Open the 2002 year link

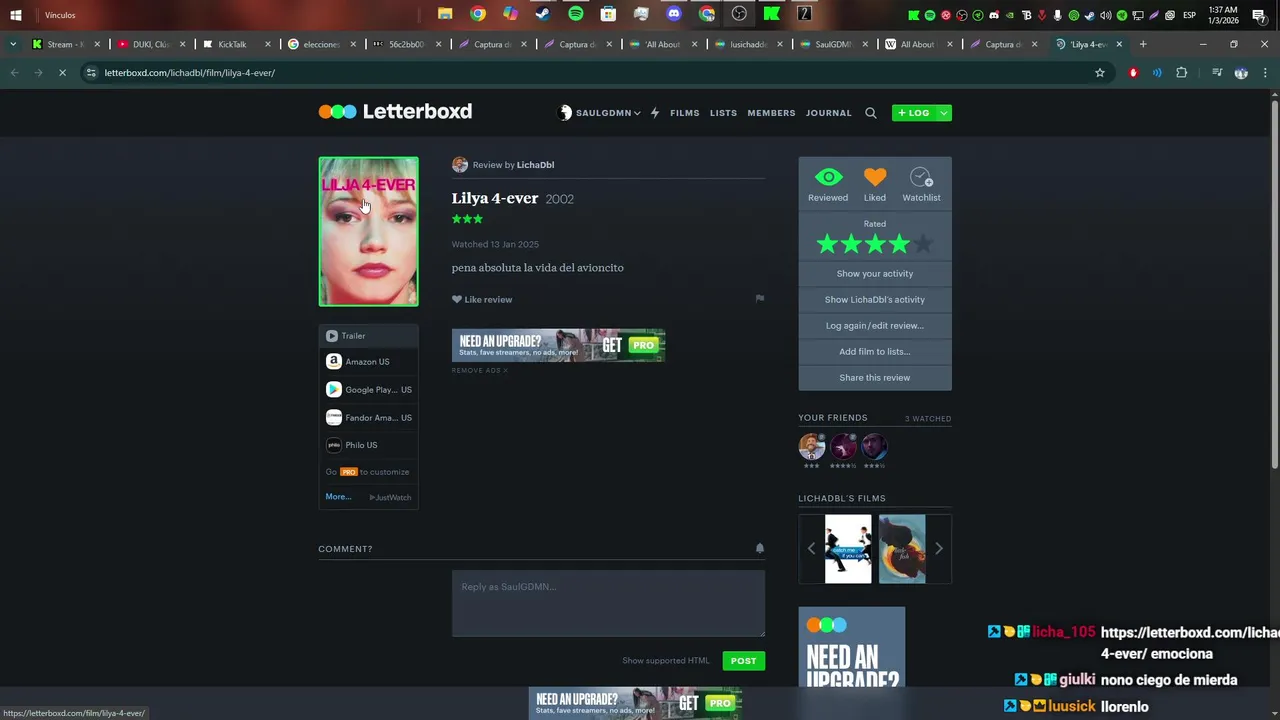(x=560, y=199)
